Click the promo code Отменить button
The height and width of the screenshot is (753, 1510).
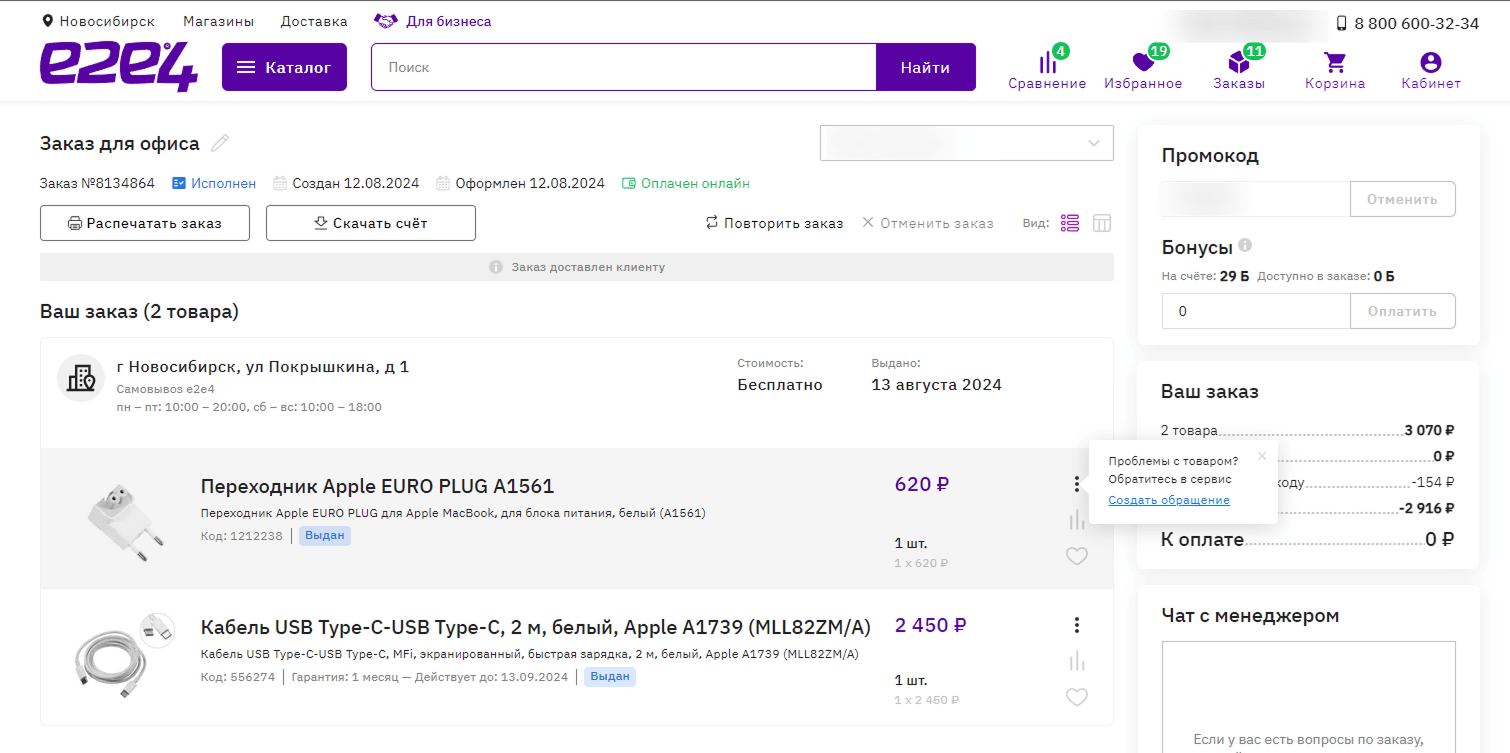click(1402, 199)
